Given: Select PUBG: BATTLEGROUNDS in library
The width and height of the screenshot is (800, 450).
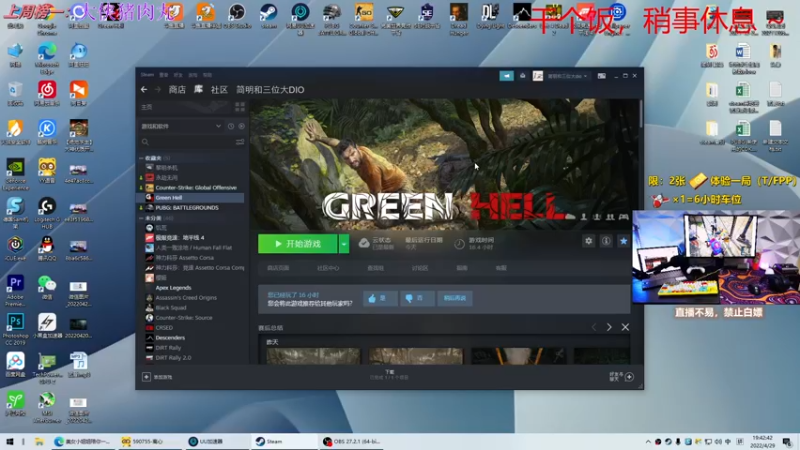Looking at the screenshot, I should (187, 208).
